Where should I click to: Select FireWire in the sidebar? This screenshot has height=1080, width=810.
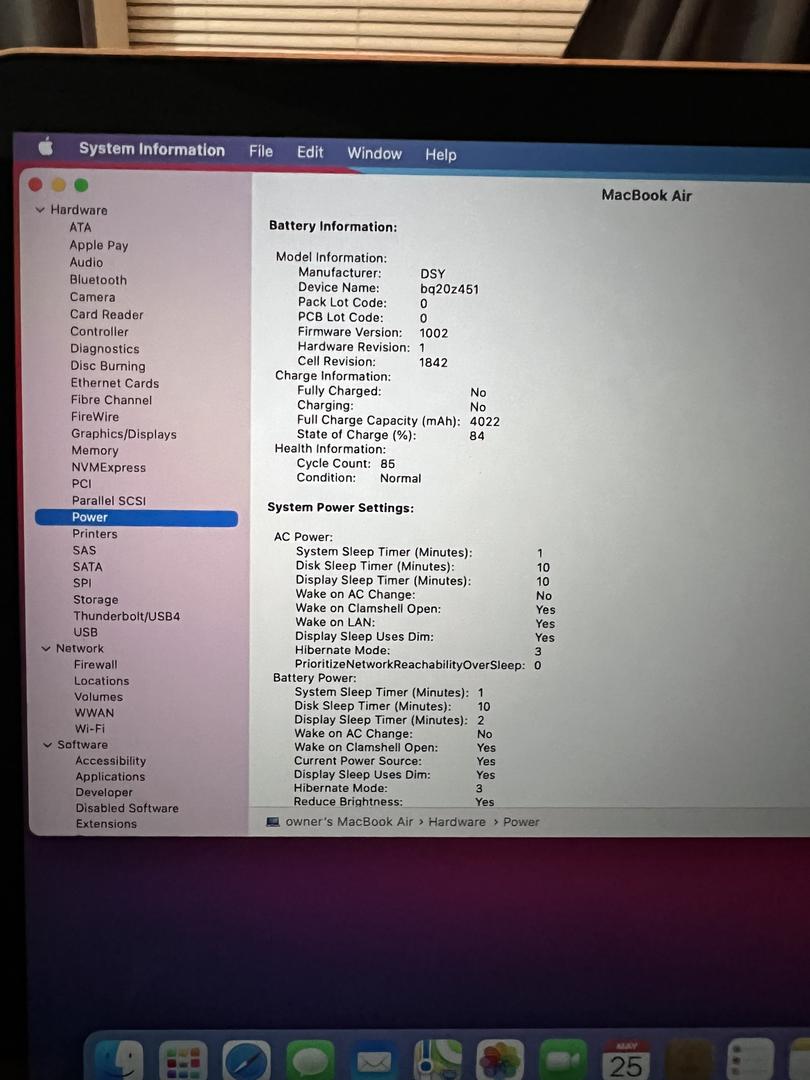(95, 417)
